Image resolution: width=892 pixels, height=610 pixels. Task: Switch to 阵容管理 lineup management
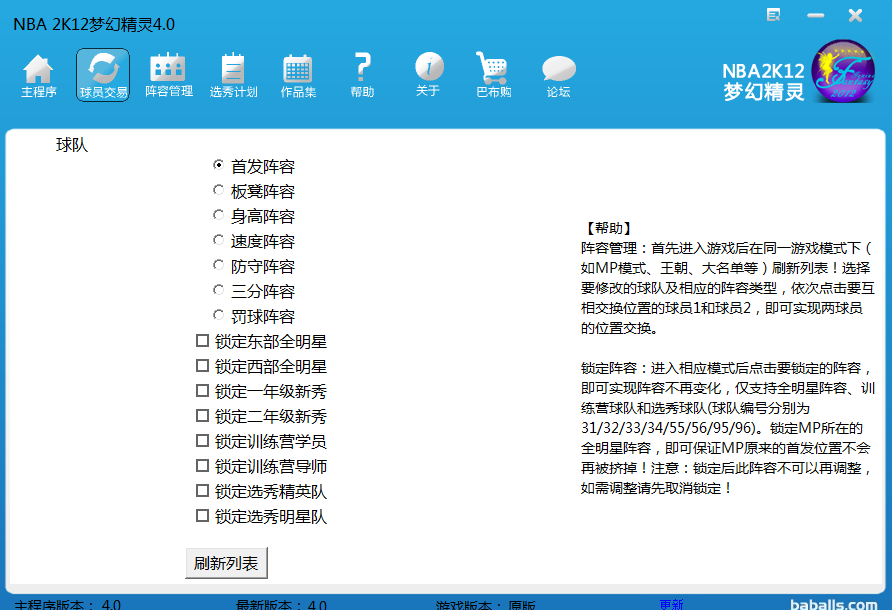coord(168,75)
